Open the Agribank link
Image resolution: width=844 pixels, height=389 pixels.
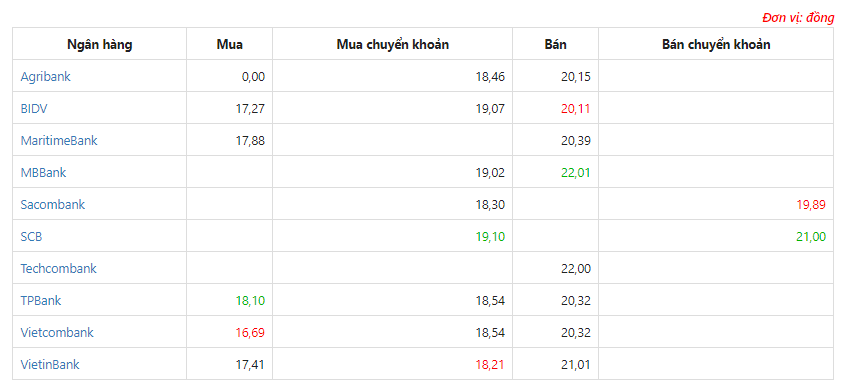pos(46,76)
